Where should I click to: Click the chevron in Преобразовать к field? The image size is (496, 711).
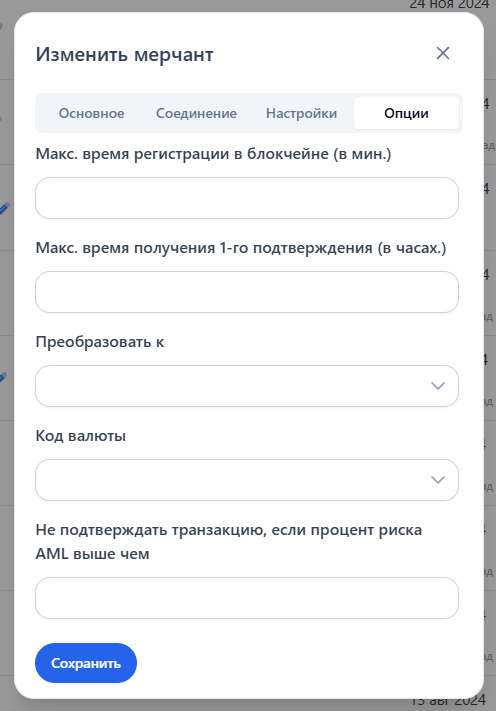click(438, 386)
